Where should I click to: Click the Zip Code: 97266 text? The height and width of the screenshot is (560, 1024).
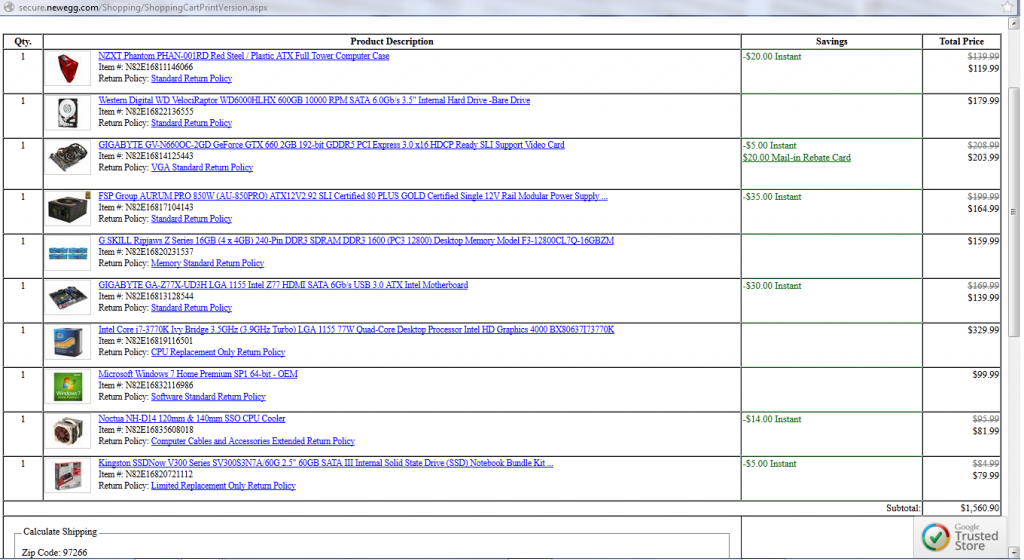(54, 552)
